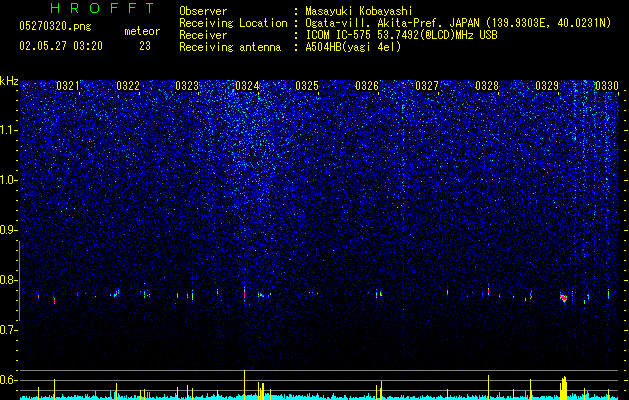Click the 0323 time marker
The image size is (629, 400).
coord(187,86)
